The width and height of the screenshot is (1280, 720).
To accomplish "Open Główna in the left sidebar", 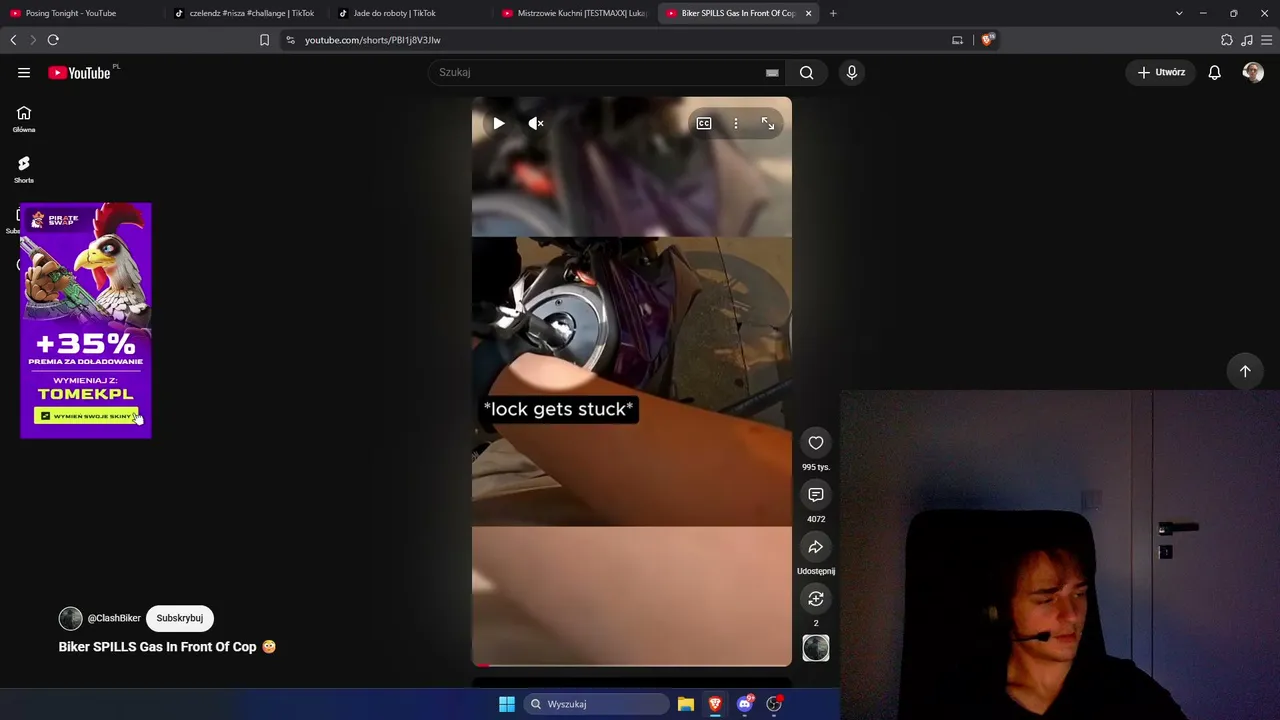I will [24, 119].
